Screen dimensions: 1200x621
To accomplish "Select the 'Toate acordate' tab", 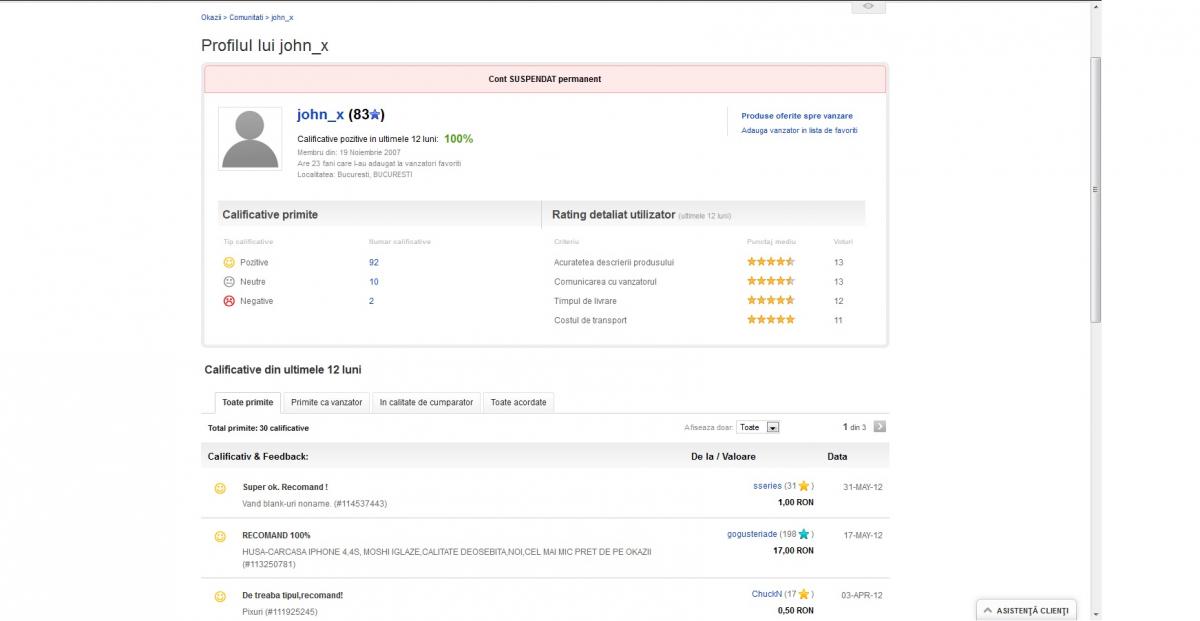I will [x=518, y=402].
